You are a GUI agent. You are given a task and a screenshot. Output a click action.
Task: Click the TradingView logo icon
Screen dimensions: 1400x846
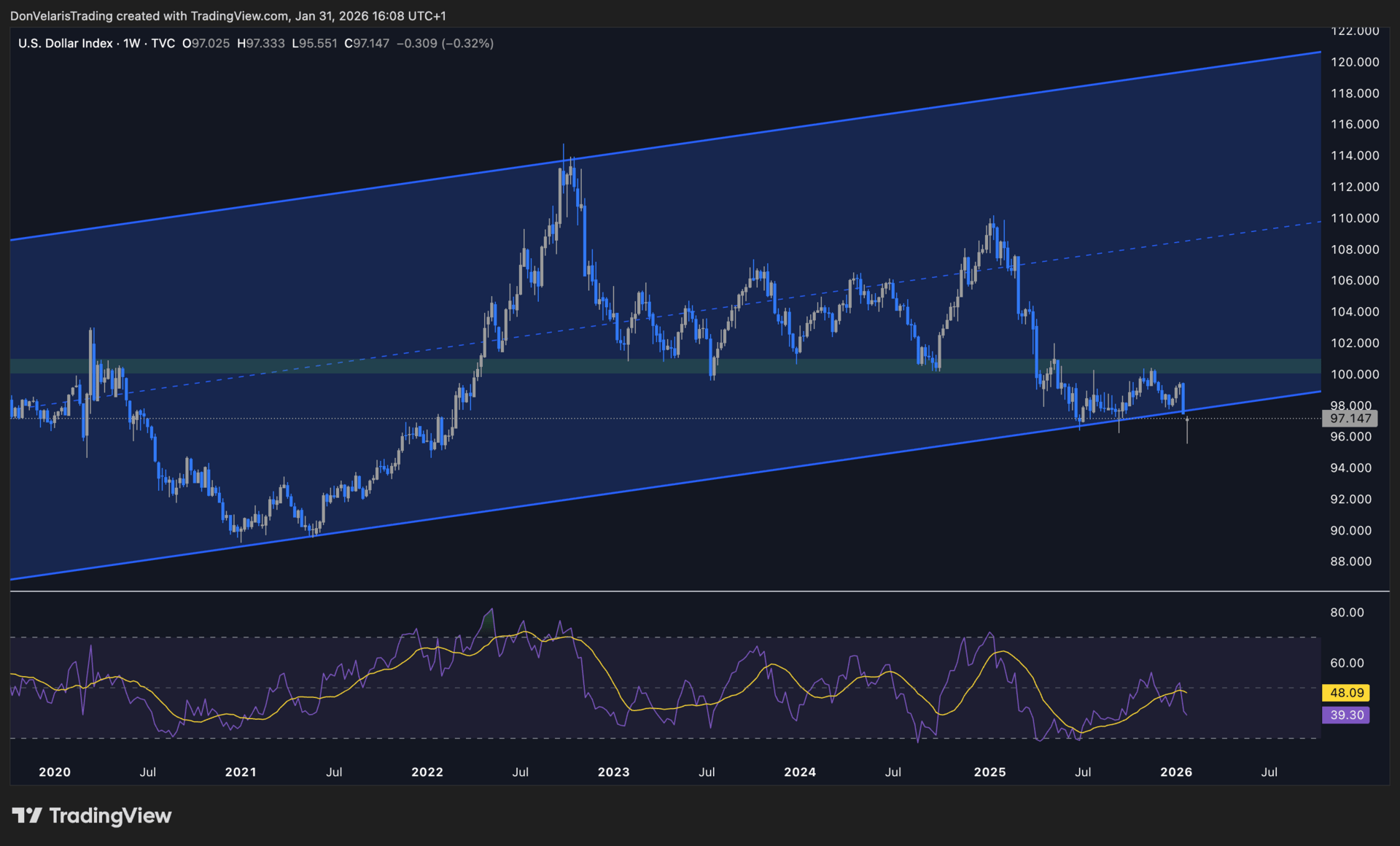click(x=27, y=815)
